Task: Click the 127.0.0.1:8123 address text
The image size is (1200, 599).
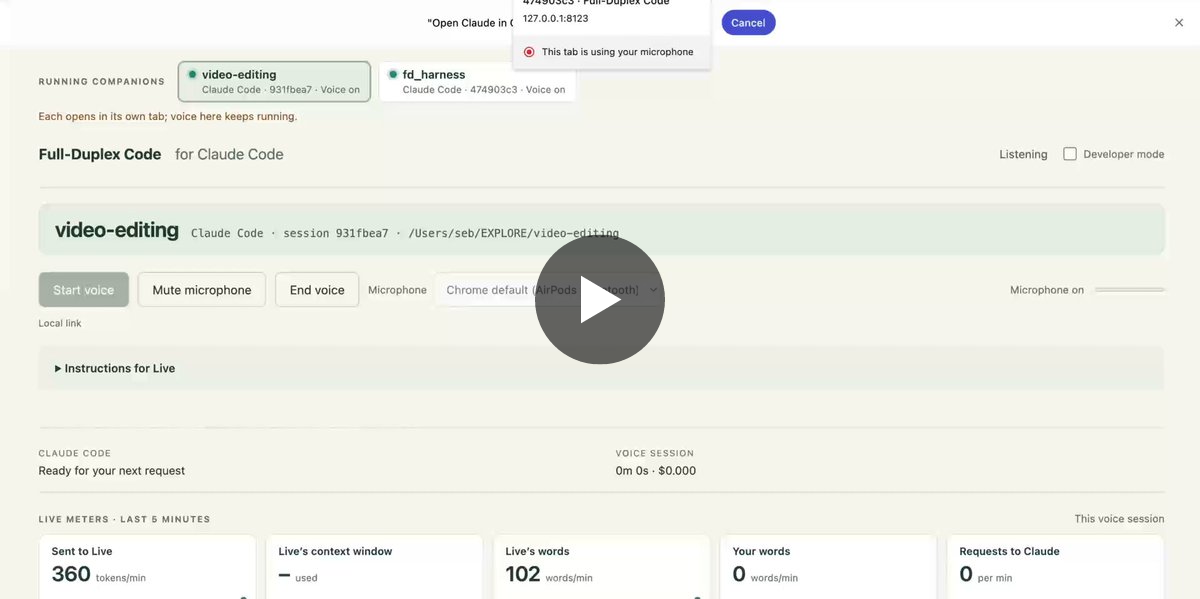Action: [x=556, y=18]
